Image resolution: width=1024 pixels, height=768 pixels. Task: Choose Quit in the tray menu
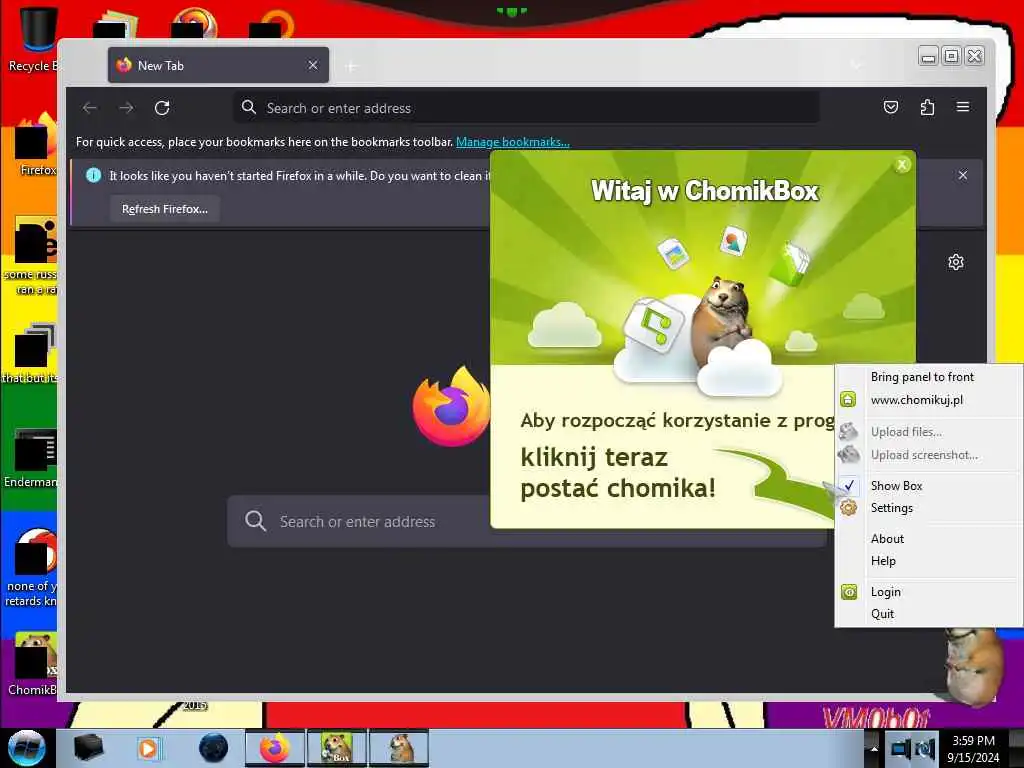pos(882,614)
